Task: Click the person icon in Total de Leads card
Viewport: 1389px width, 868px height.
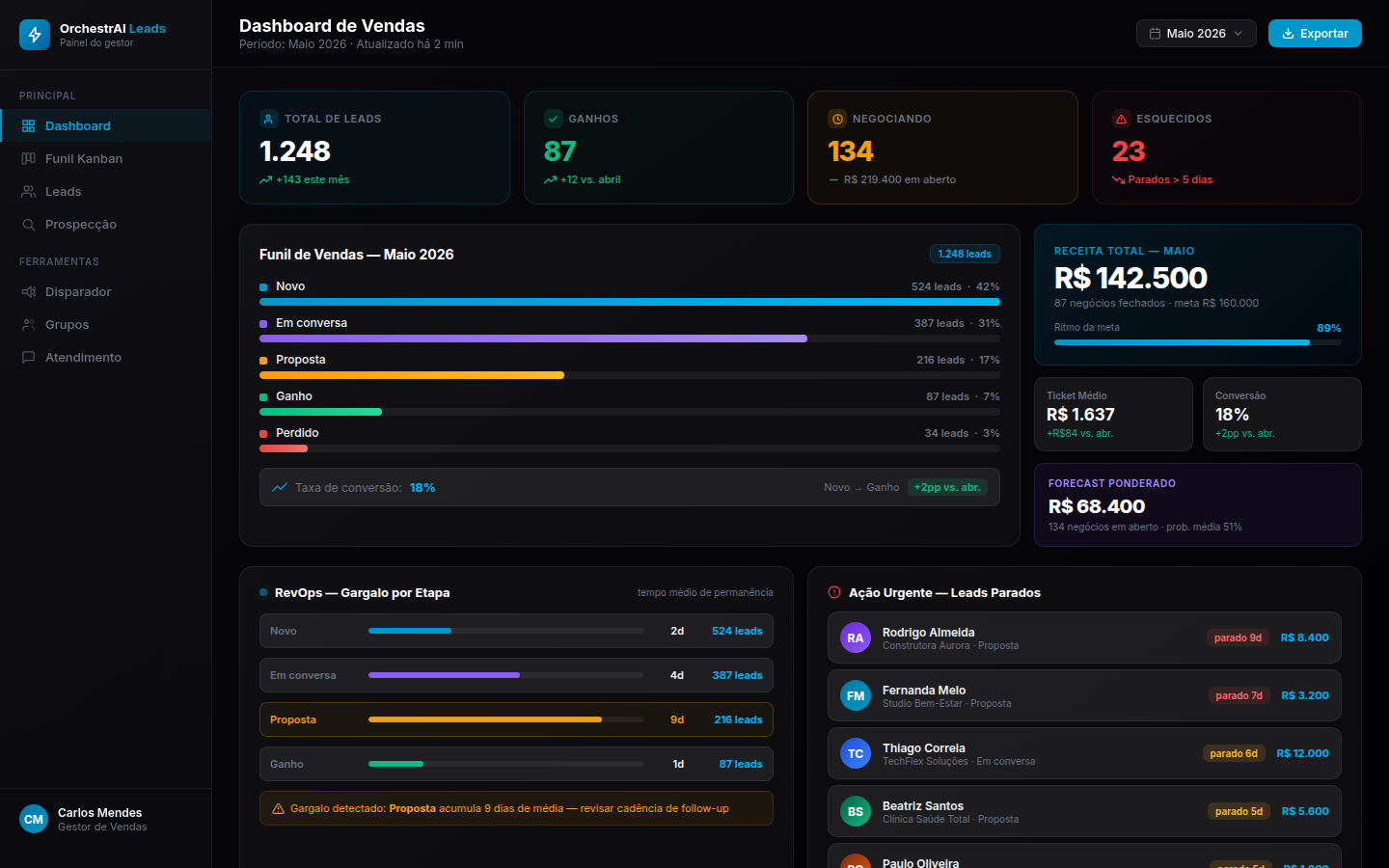Action: point(268,119)
